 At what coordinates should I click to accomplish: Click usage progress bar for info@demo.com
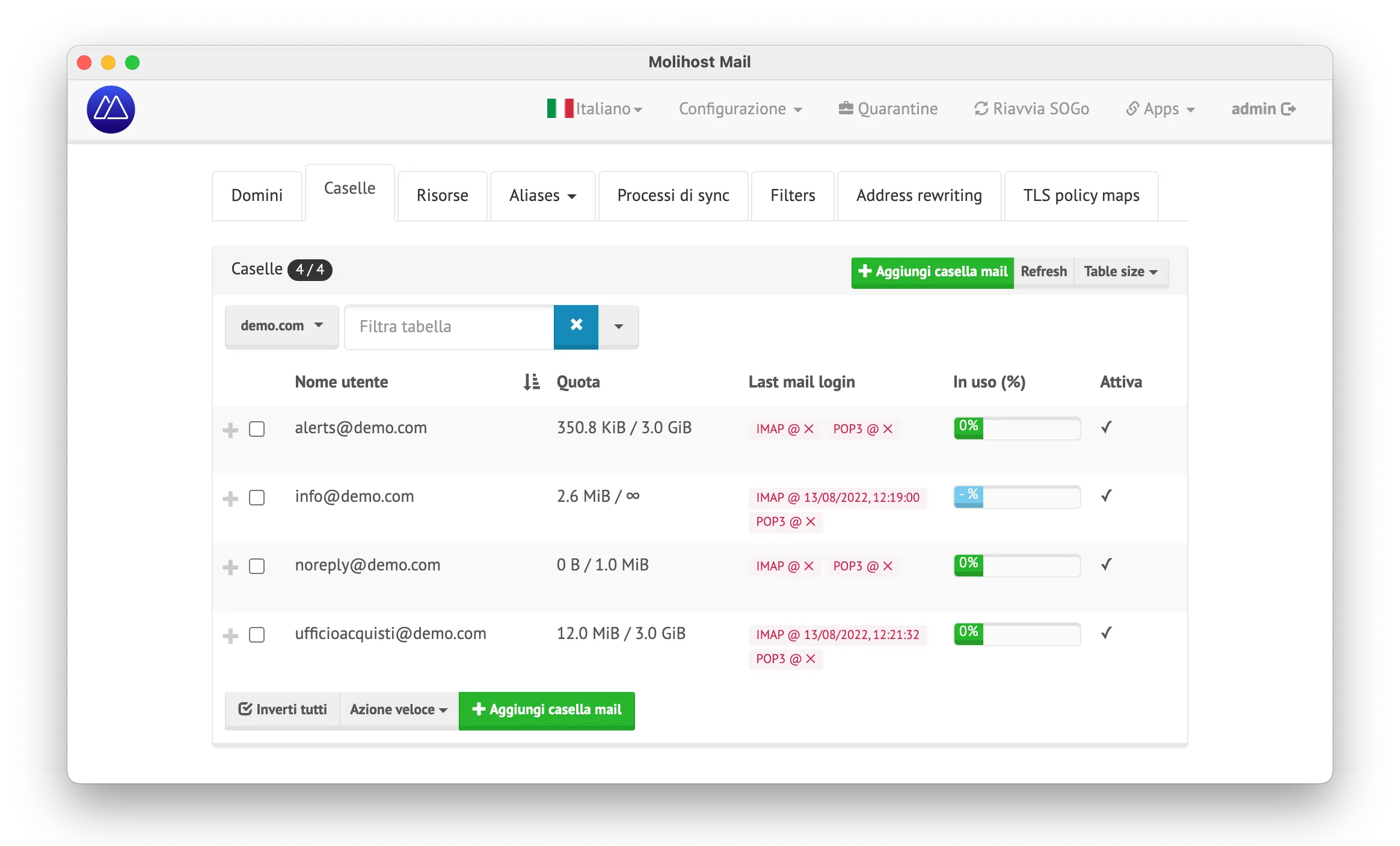pos(1017,496)
